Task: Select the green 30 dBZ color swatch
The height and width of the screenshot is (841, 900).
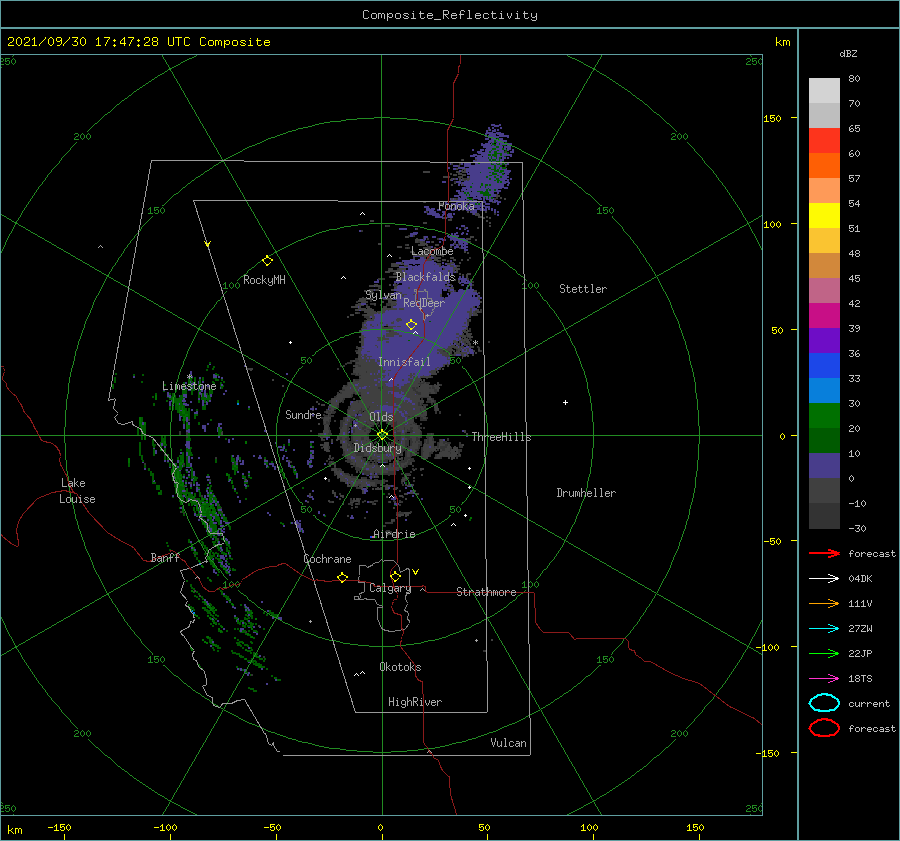Action: 824,415
